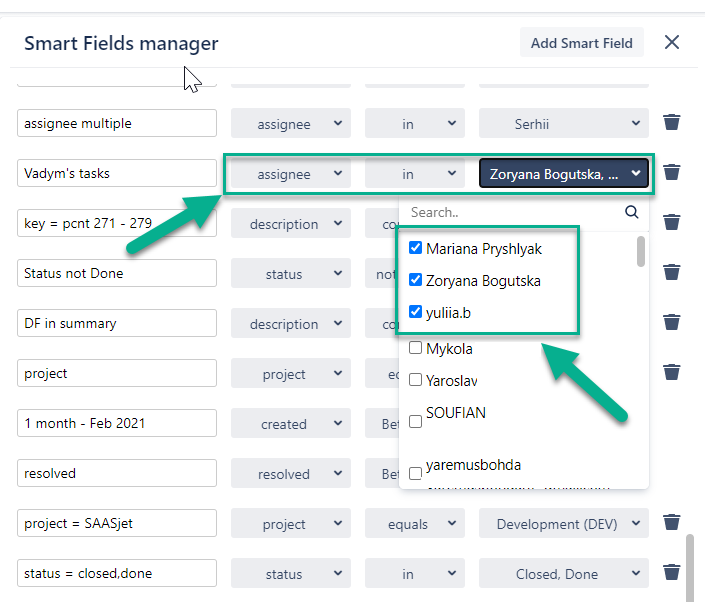The height and width of the screenshot is (602, 705).
Task: Open description dropdown for DF in summary
Action: [291, 323]
